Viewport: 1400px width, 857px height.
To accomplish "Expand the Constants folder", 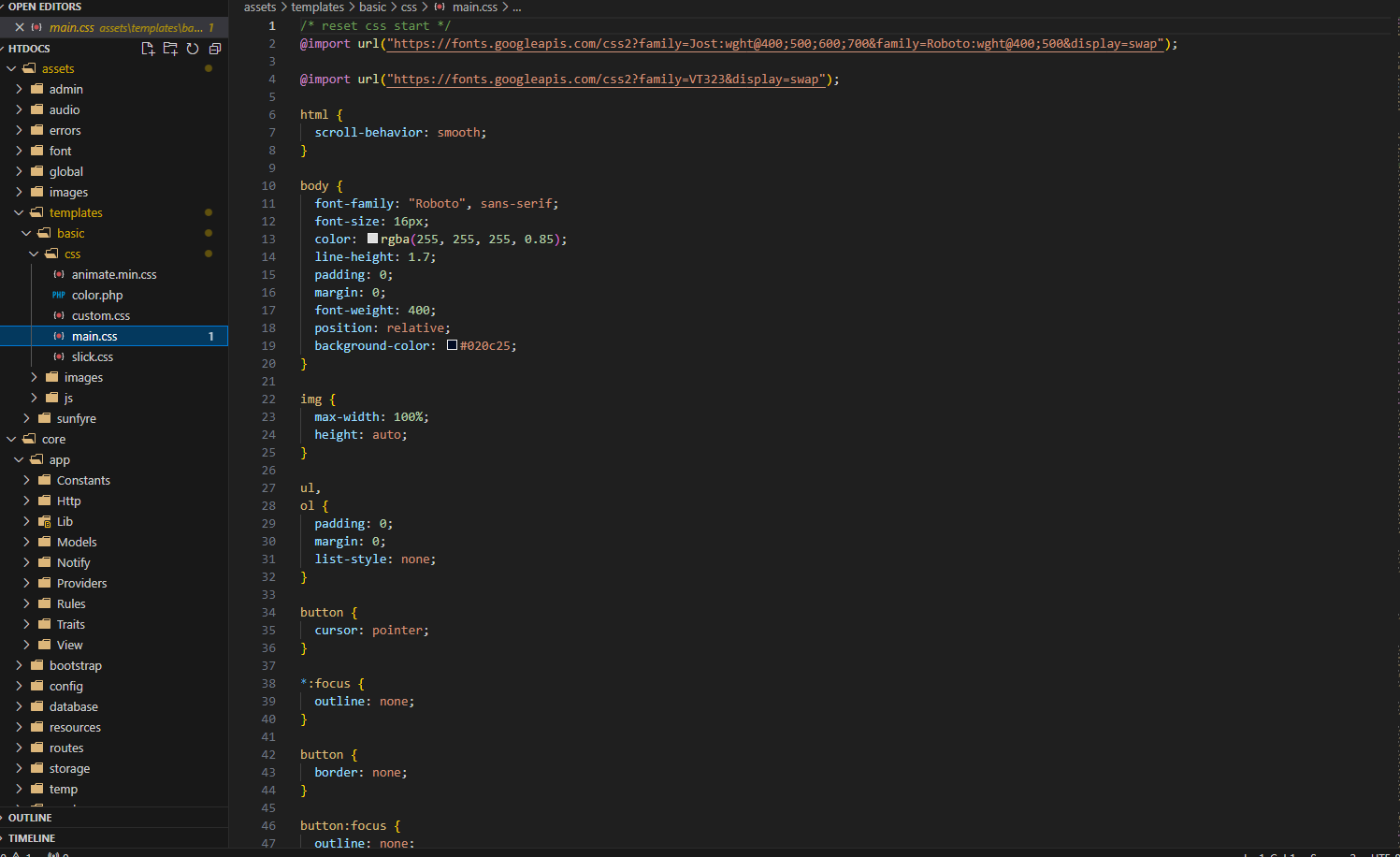I will [x=114, y=480].
